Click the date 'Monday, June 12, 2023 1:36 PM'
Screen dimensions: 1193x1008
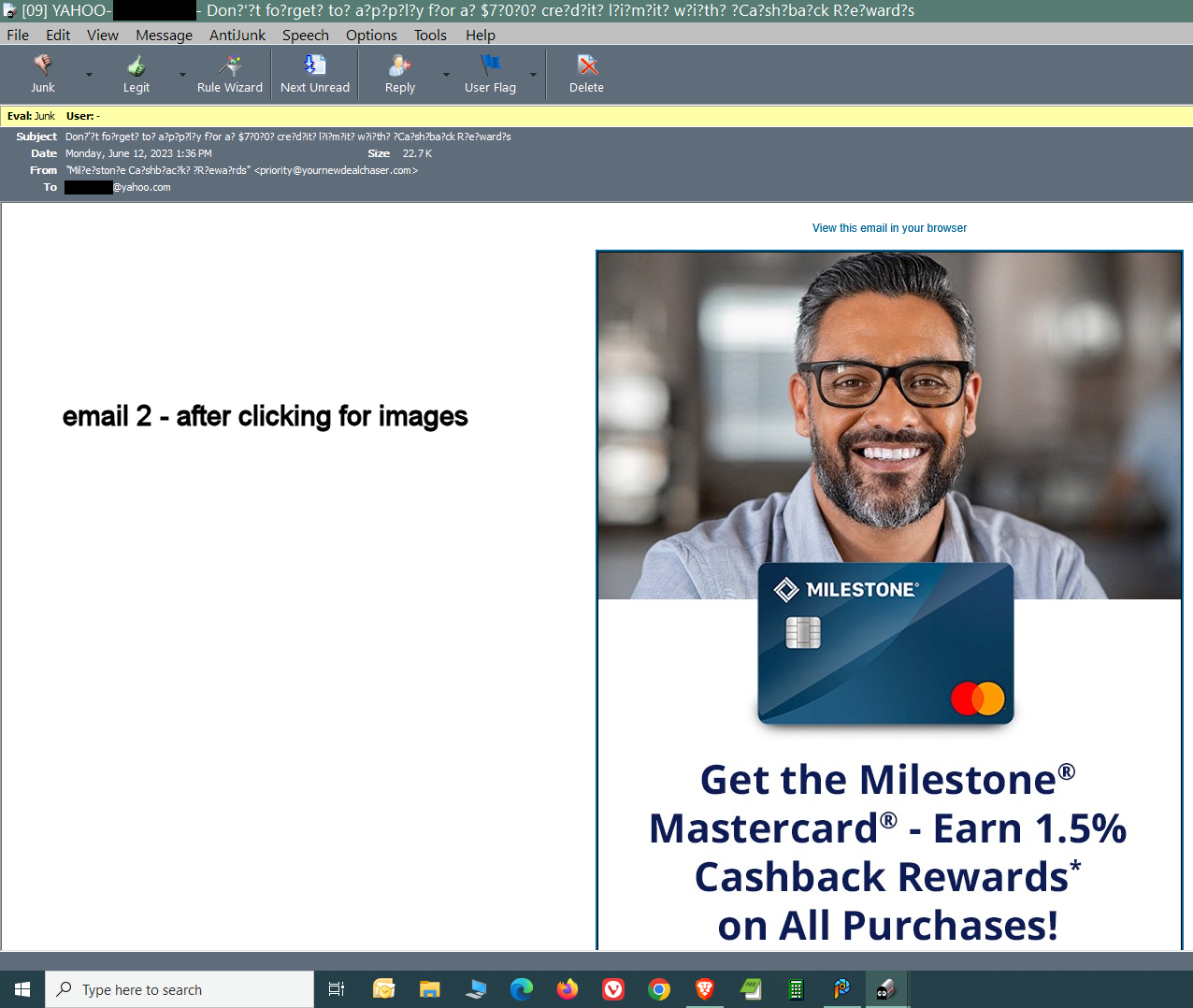coord(138,153)
